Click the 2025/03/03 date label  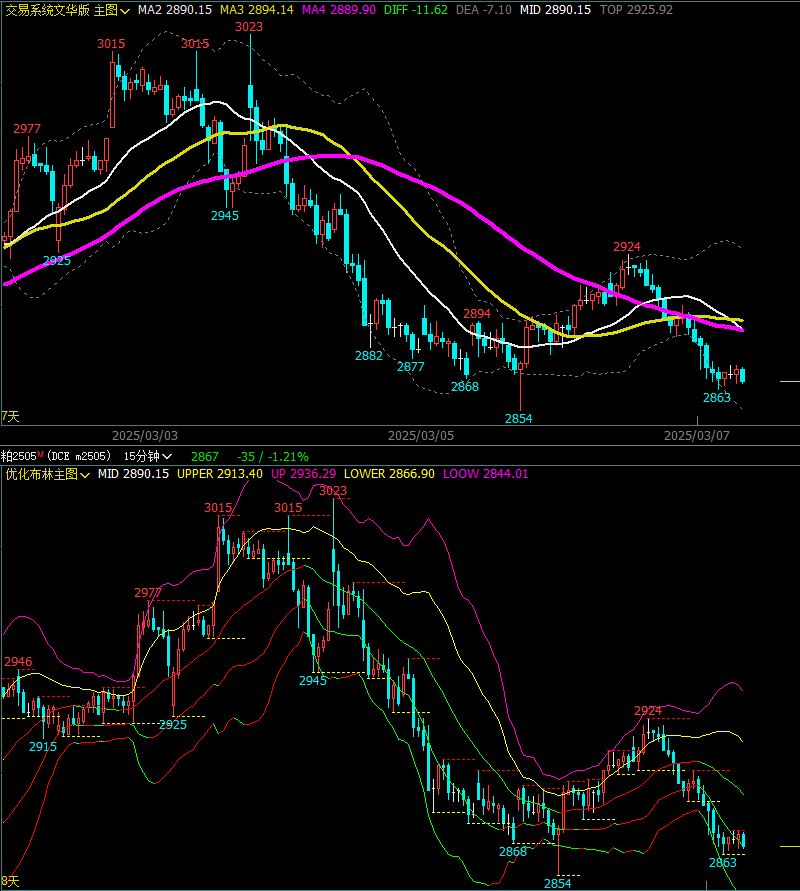click(145, 436)
